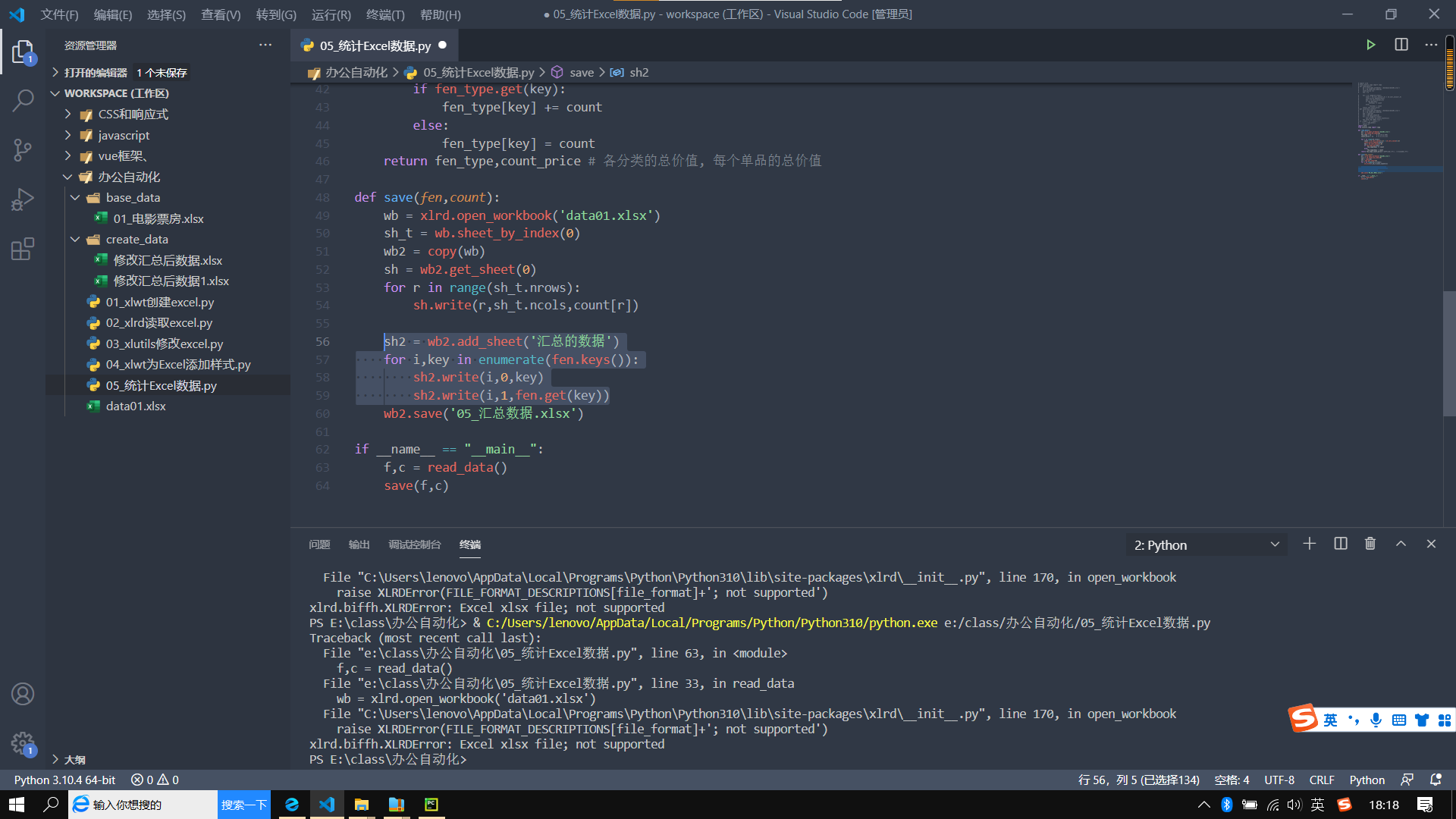Screen dimensions: 1456x819
Task: Collapse the 办公自动化 folder
Action: 129,177
